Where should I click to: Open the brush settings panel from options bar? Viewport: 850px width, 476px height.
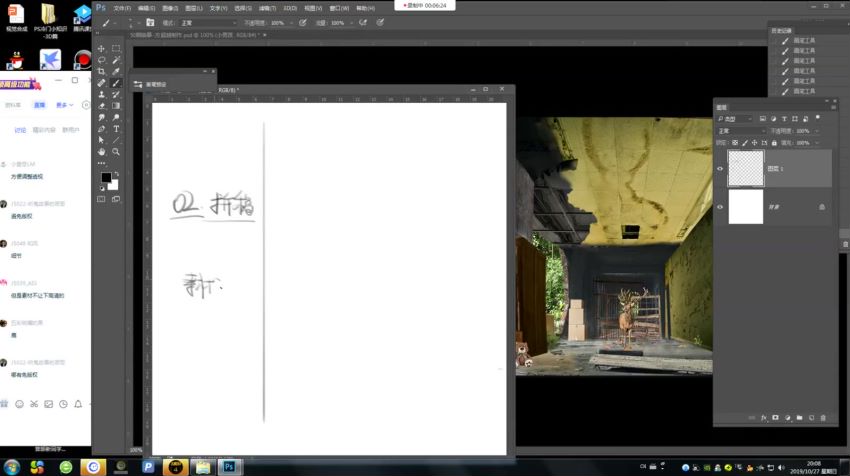[x=150, y=23]
